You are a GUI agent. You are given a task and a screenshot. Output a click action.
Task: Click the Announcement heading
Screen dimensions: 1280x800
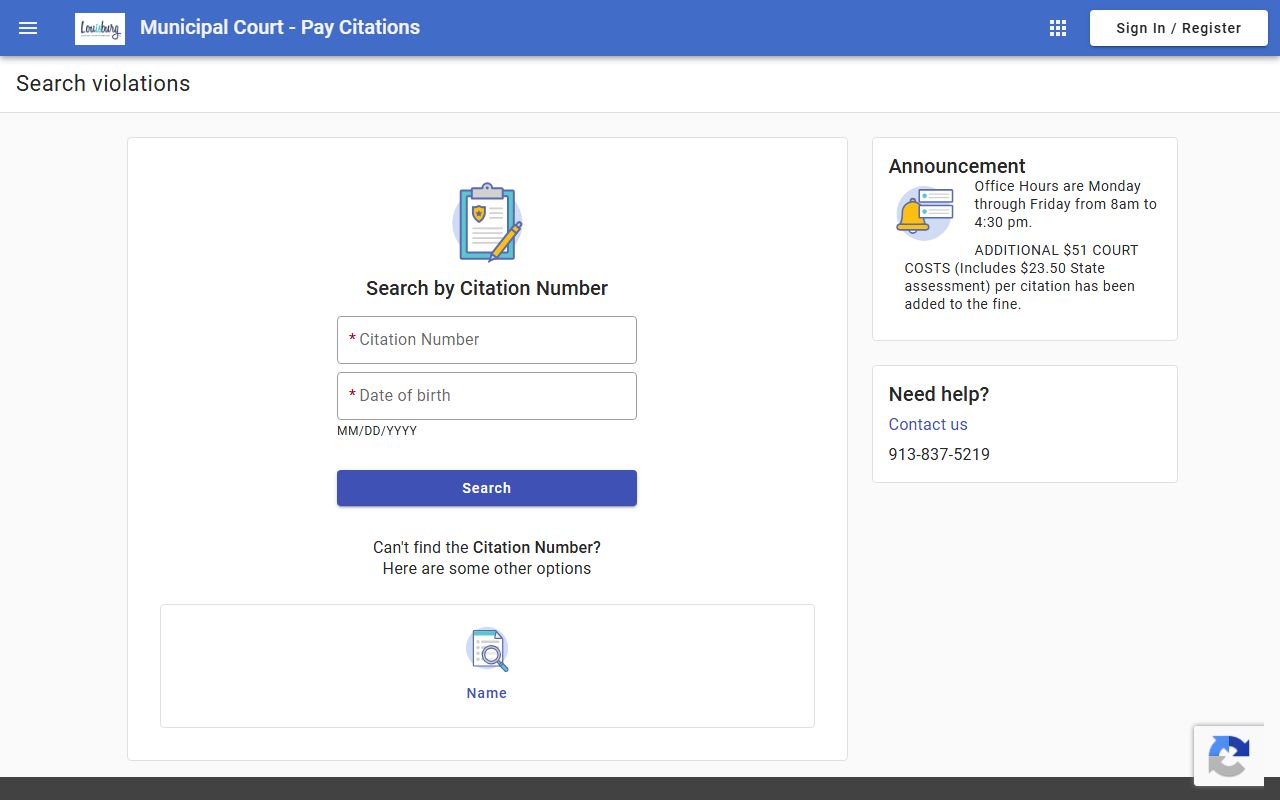(x=957, y=166)
